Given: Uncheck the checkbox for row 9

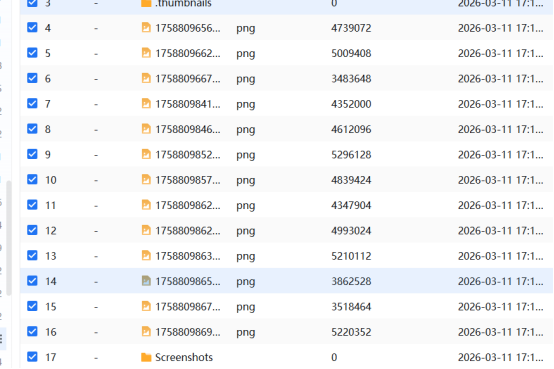Looking at the screenshot, I should click(x=32, y=154).
